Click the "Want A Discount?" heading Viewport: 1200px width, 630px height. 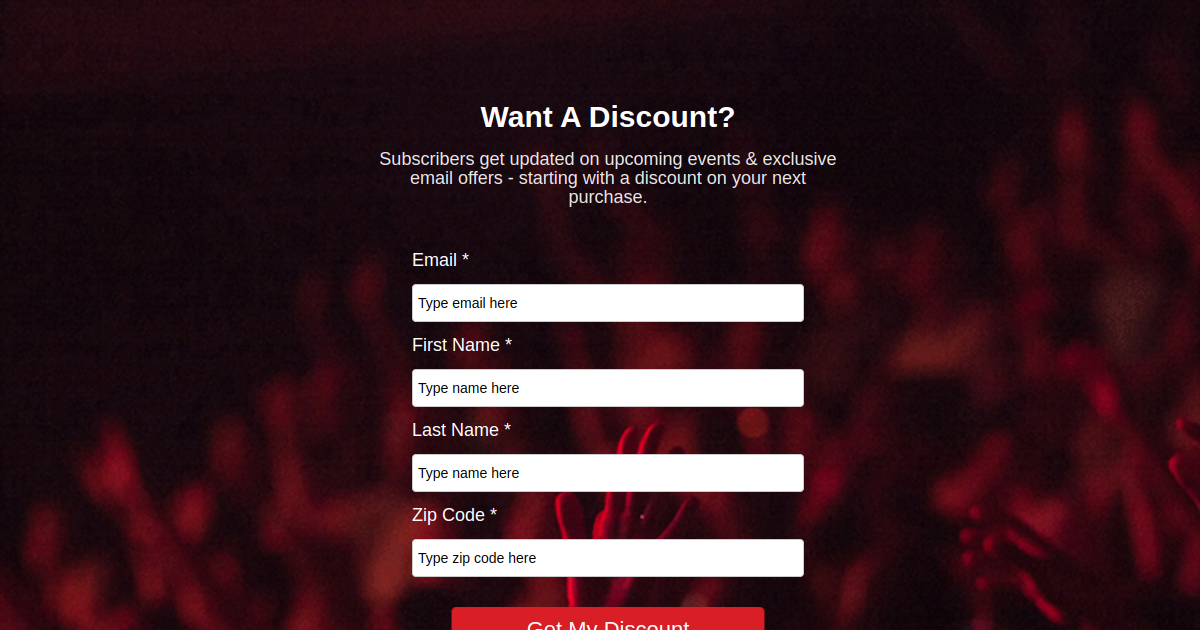tap(608, 117)
